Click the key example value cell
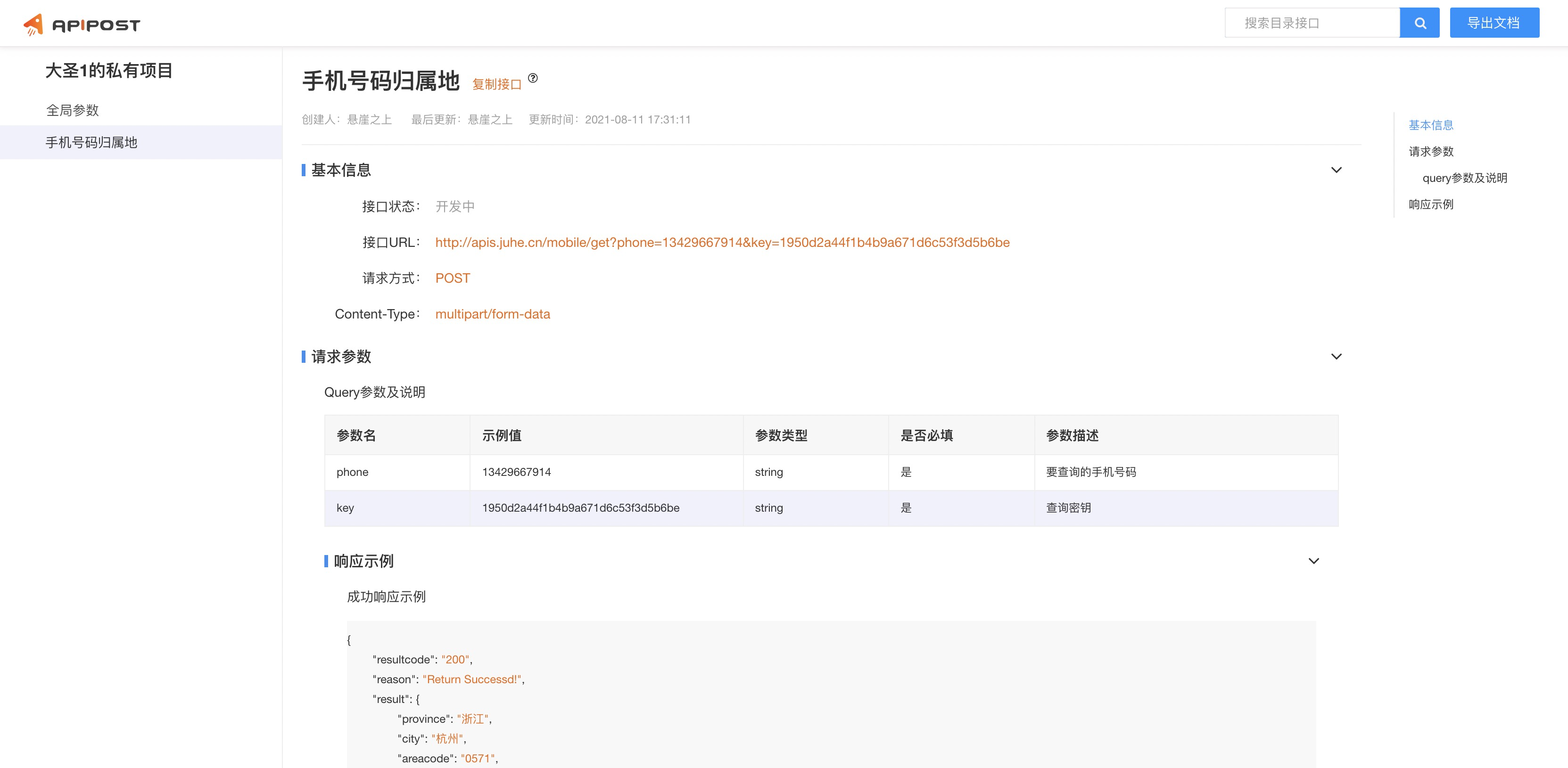This screenshot has width=1568, height=768. (580, 507)
